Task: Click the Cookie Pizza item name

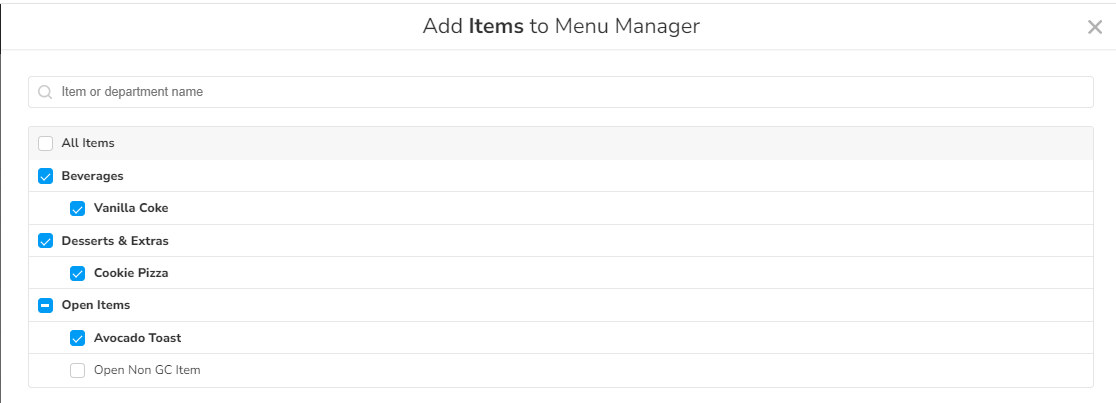Action: click(x=132, y=273)
